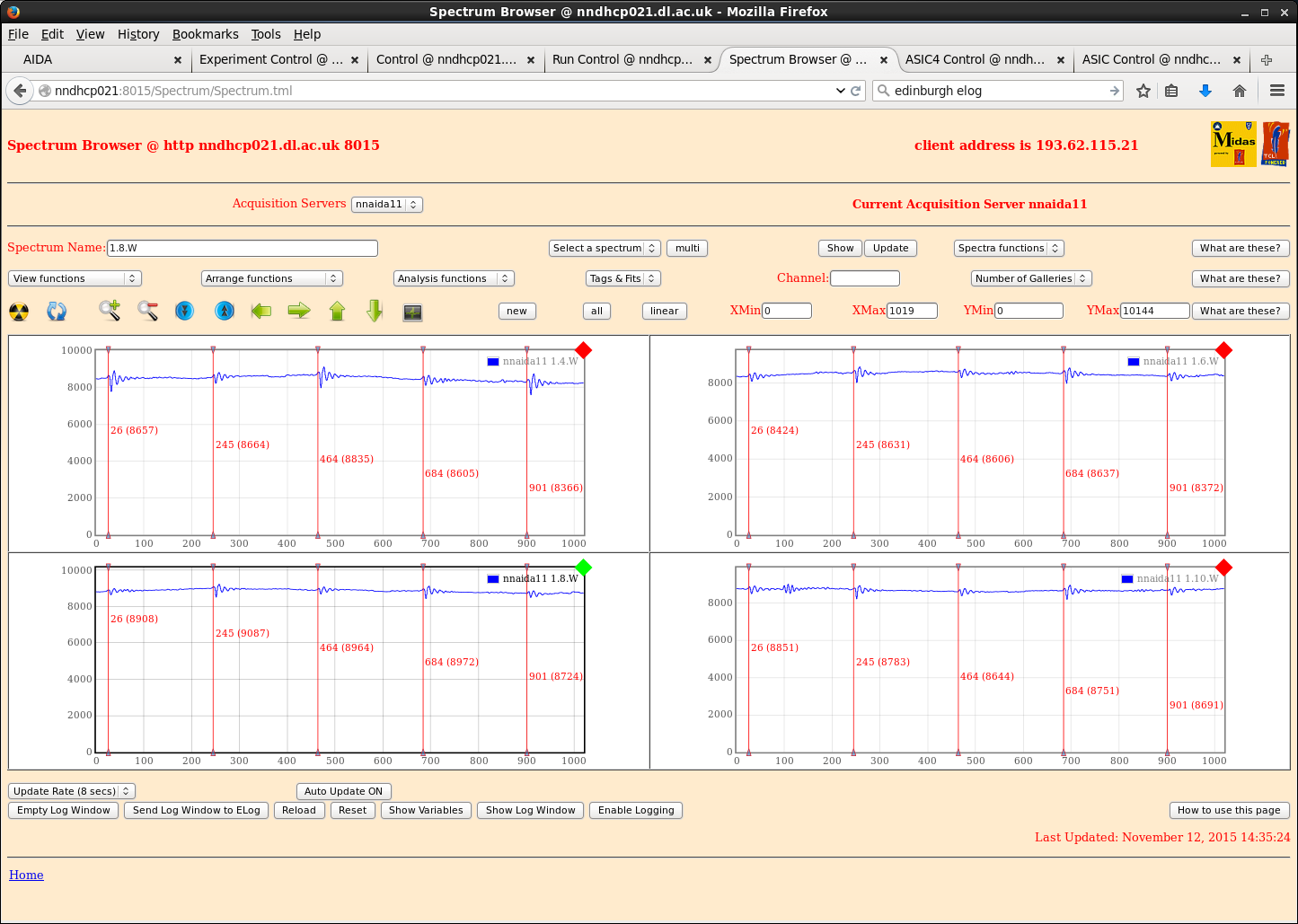This screenshot has height=924, width=1298.
Task: Click the blue double up-arrow icon
Action: tap(225, 311)
